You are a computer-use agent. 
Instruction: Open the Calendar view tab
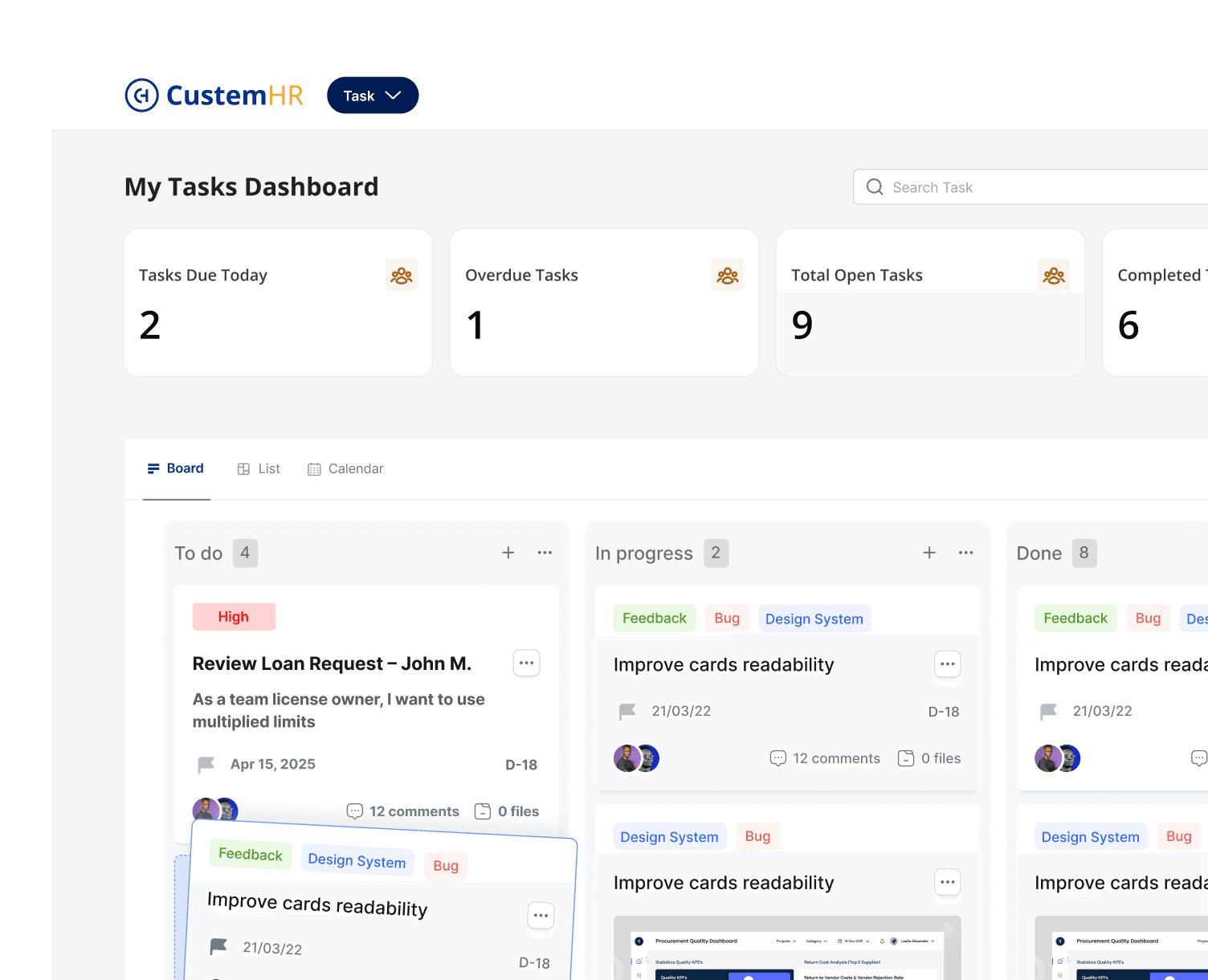click(x=345, y=469)
